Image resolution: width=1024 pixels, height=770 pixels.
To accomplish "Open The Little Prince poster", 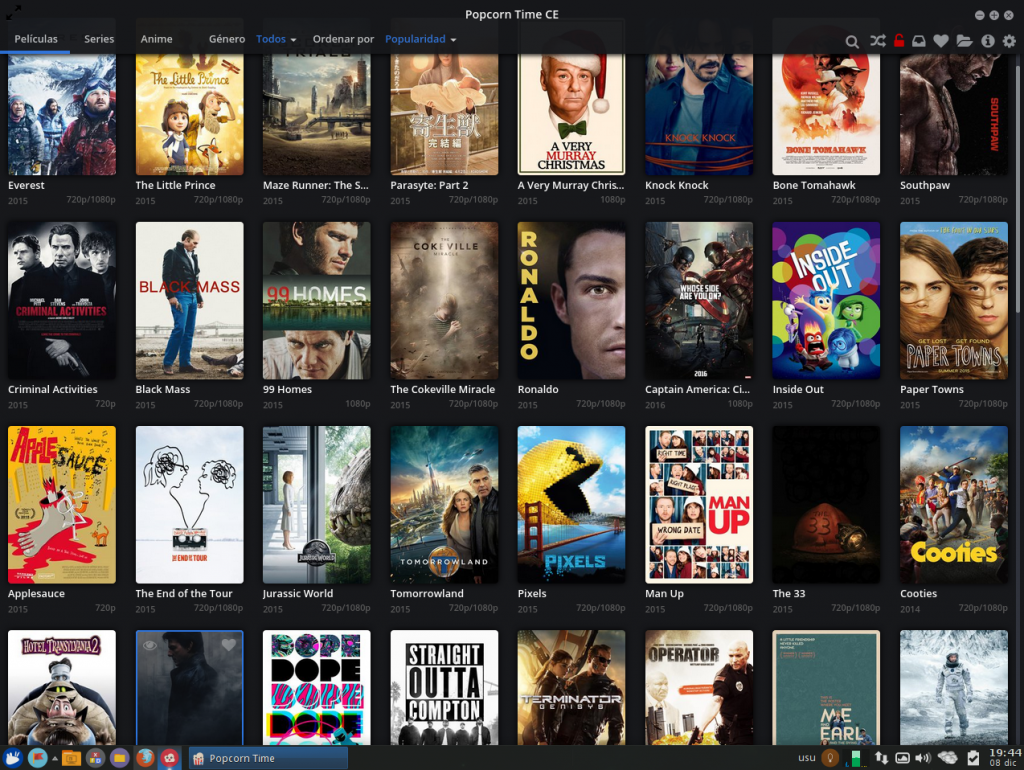I will 189,114.
